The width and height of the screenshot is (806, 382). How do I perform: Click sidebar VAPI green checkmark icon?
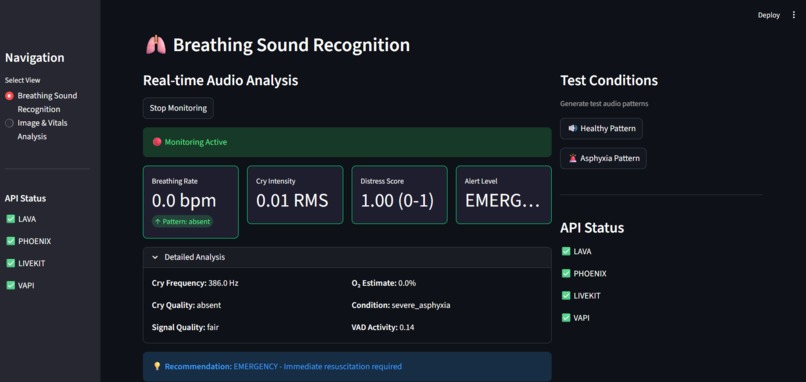(10, 285)
